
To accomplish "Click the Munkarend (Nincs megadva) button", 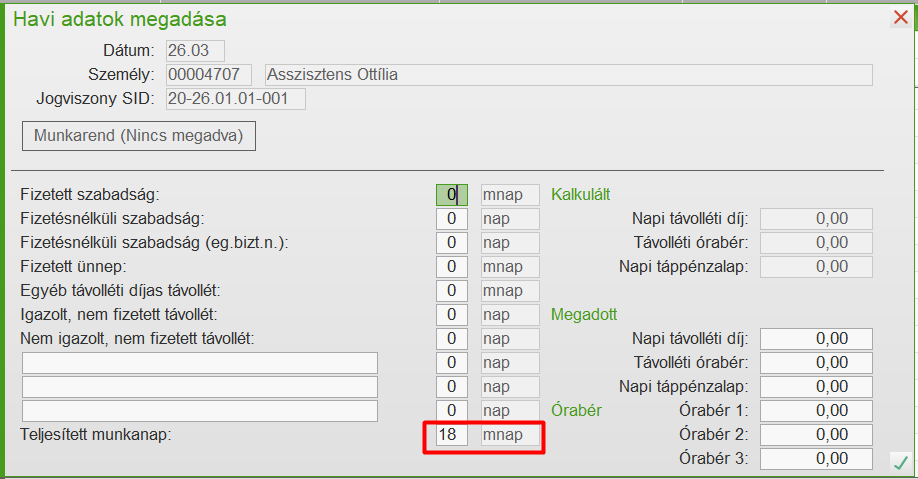I will (139, 135).
